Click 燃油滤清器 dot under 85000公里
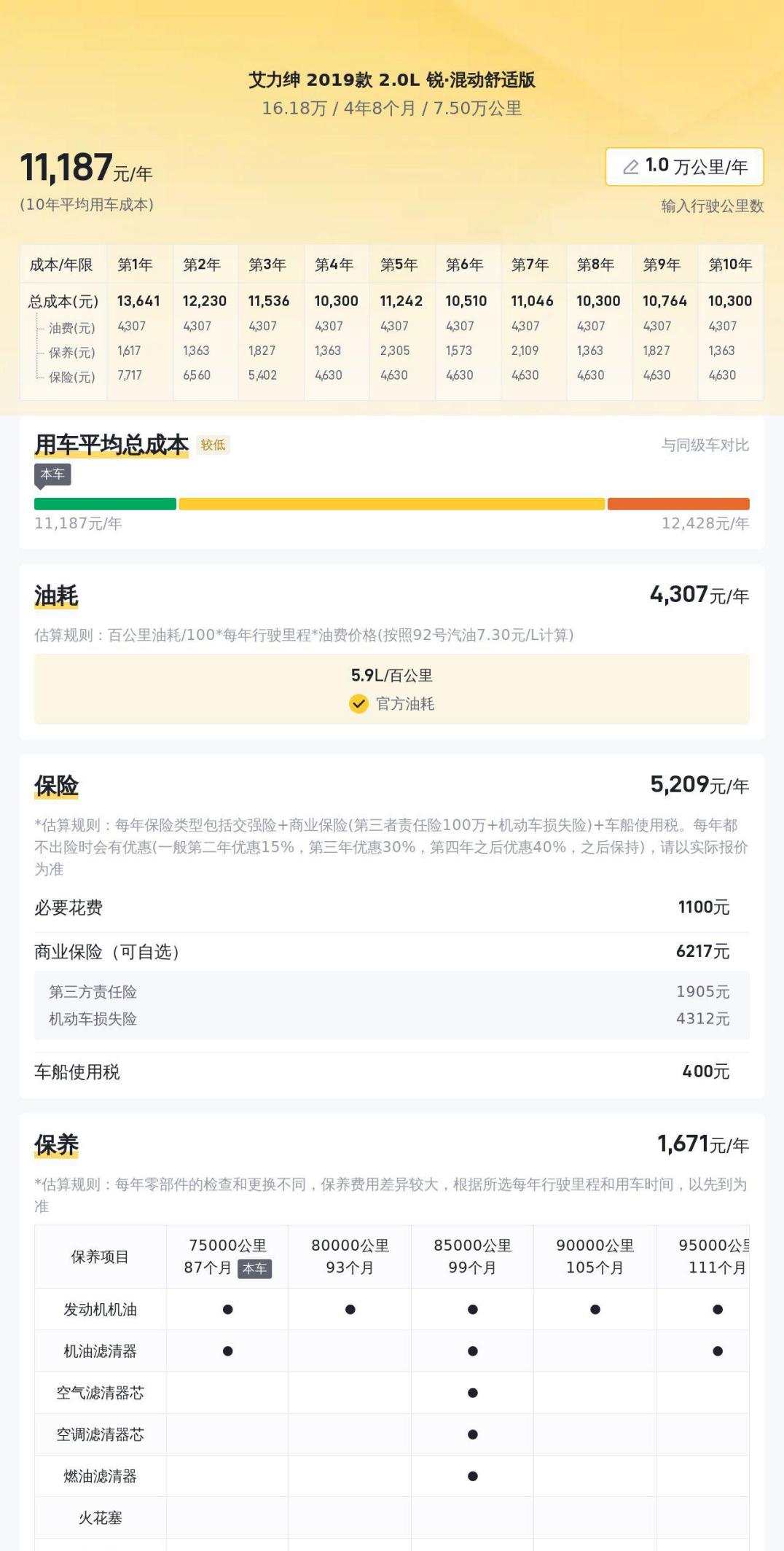The width and height of the screenshot is (784, 1551). pos(473,1476)
